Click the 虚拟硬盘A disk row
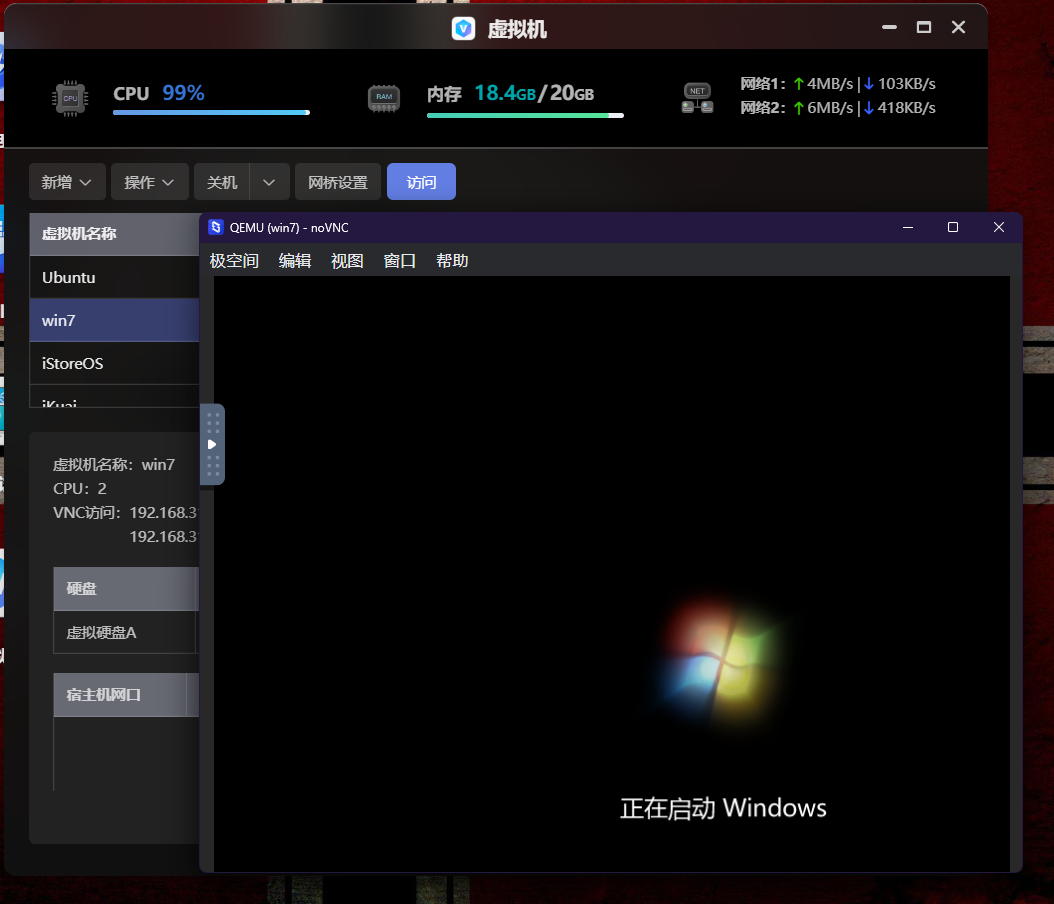Viewport: 1054px width, 904px height. coord(126,632)
